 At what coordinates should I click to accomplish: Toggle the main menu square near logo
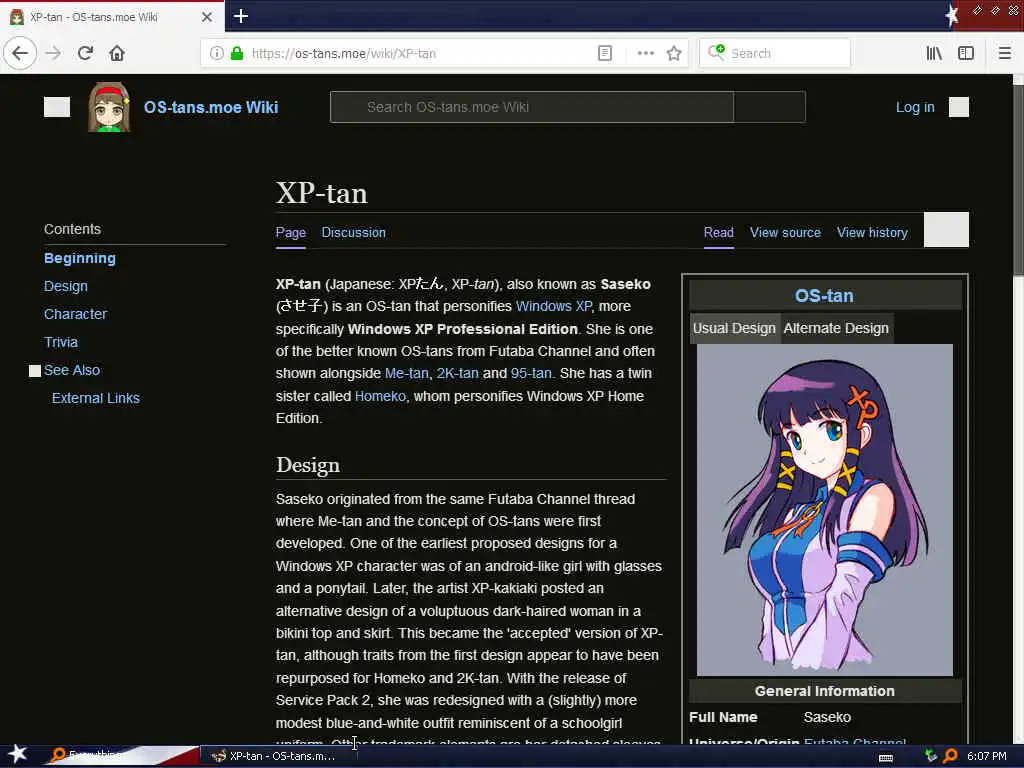[x=57, y=107]
